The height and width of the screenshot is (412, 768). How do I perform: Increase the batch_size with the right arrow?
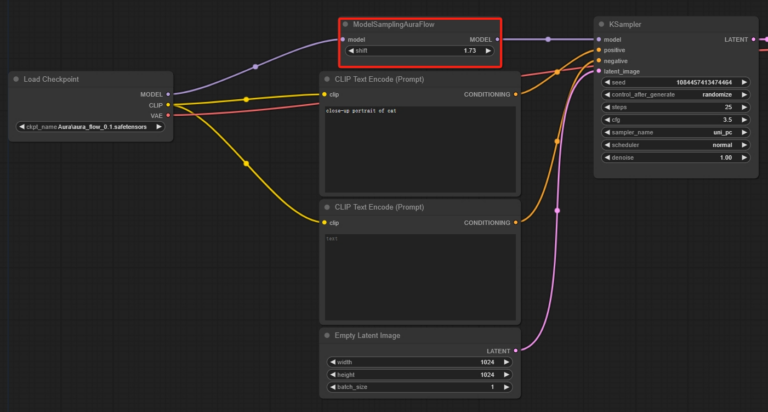click(x=507, y=386)
